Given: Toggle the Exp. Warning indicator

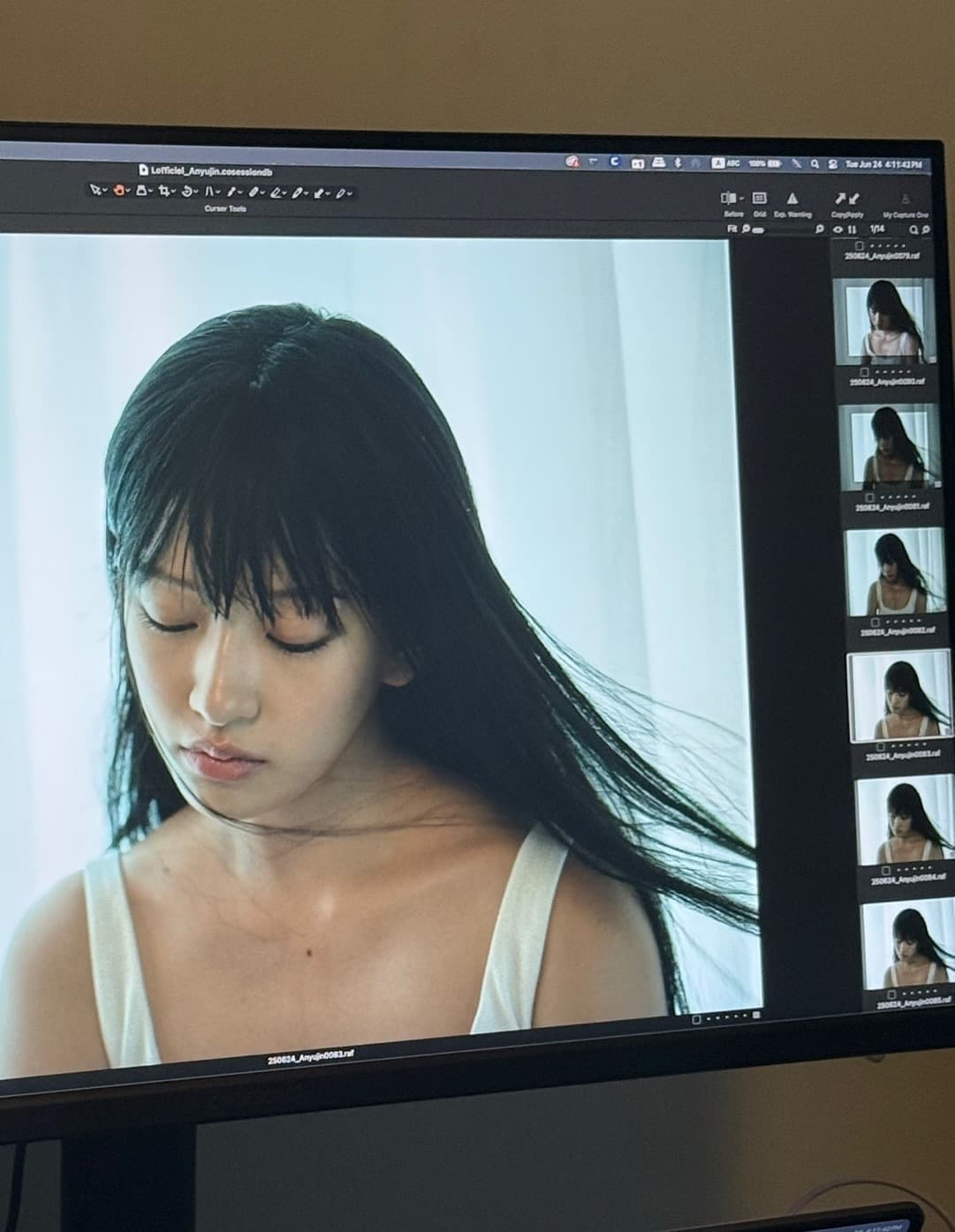Looking at the screenshot, I should (x=792, y=199).
